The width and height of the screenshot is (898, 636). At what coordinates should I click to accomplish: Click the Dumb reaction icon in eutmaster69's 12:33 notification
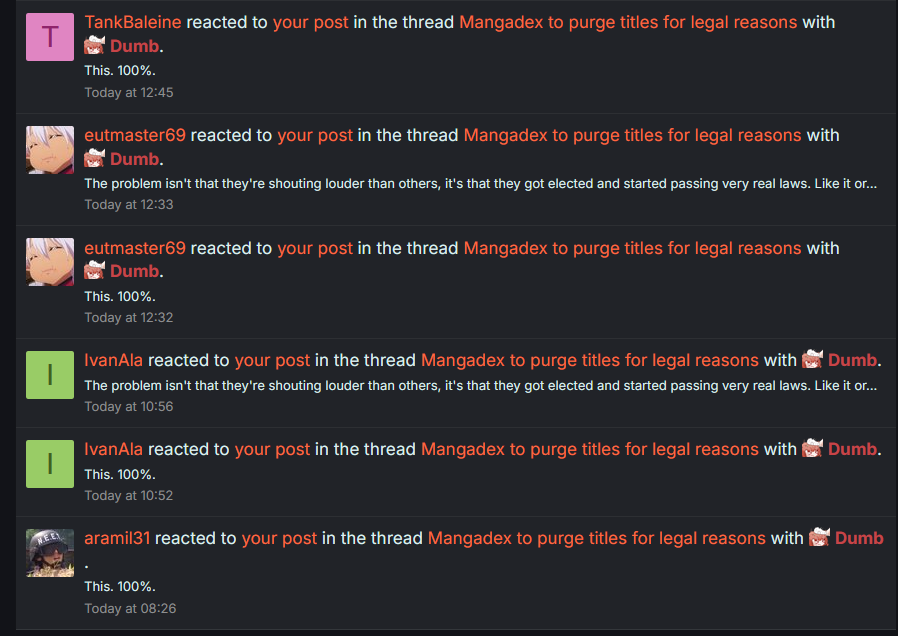pos(95,159)
